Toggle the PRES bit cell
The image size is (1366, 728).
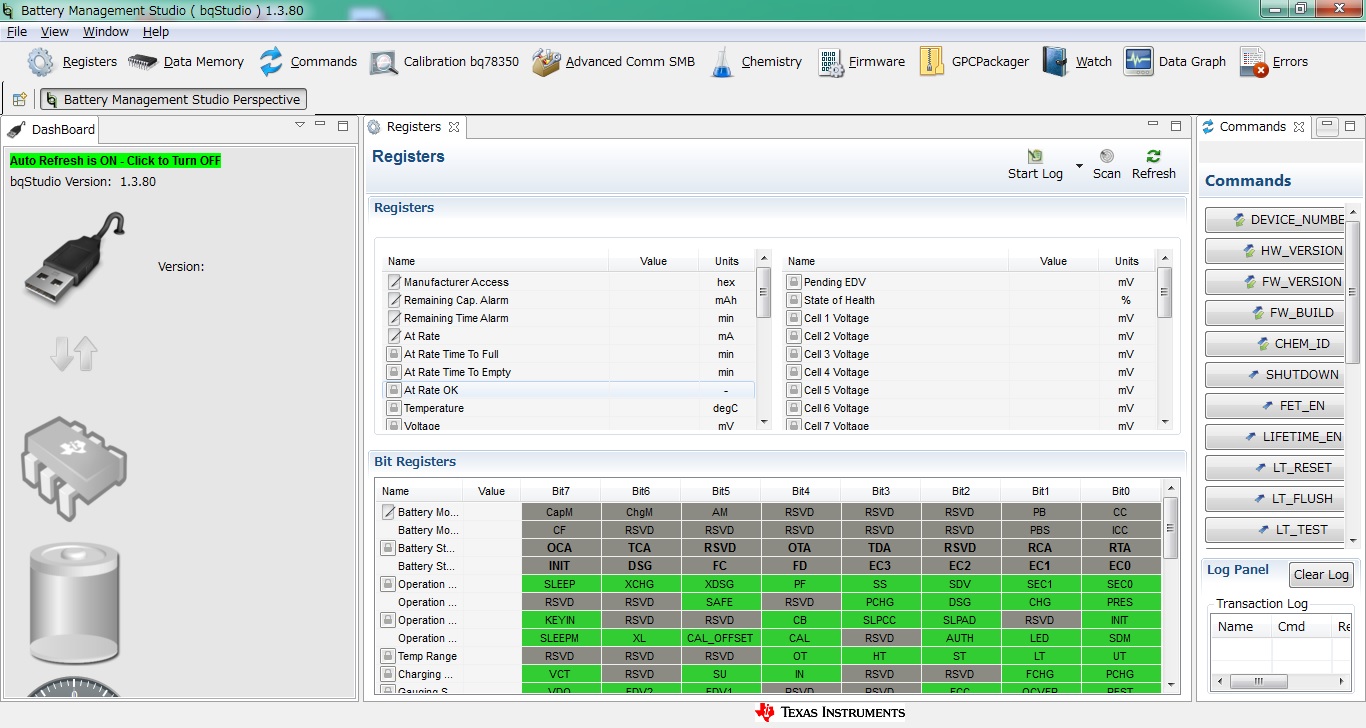tap(1120, 602)
